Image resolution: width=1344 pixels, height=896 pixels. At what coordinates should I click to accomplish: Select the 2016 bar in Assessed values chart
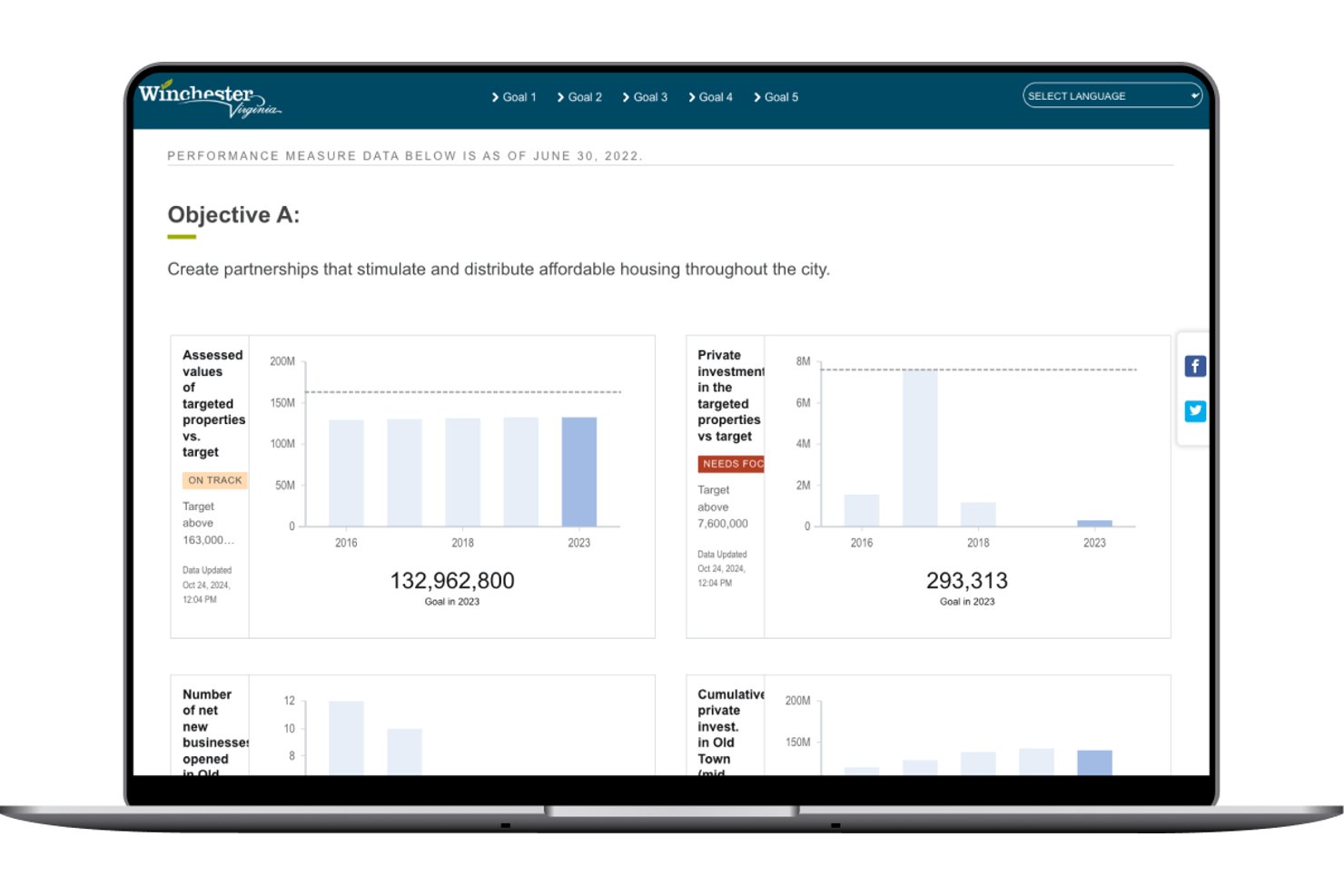[x=346, y=473]
